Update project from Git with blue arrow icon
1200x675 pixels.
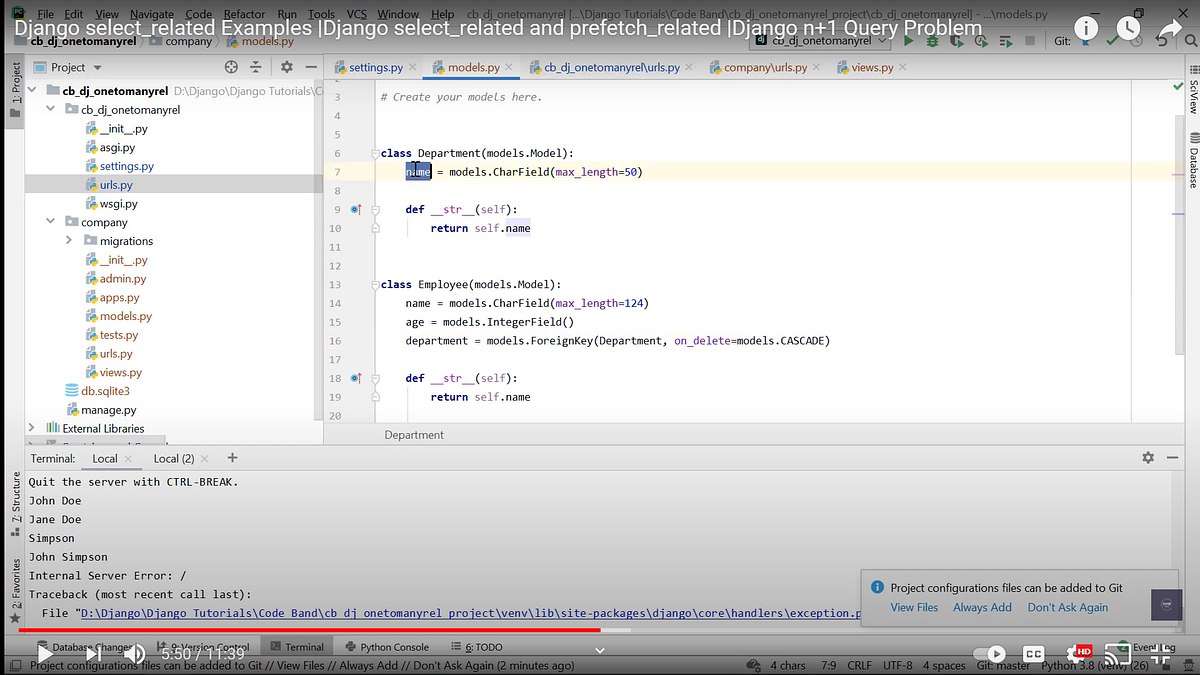1085,40
